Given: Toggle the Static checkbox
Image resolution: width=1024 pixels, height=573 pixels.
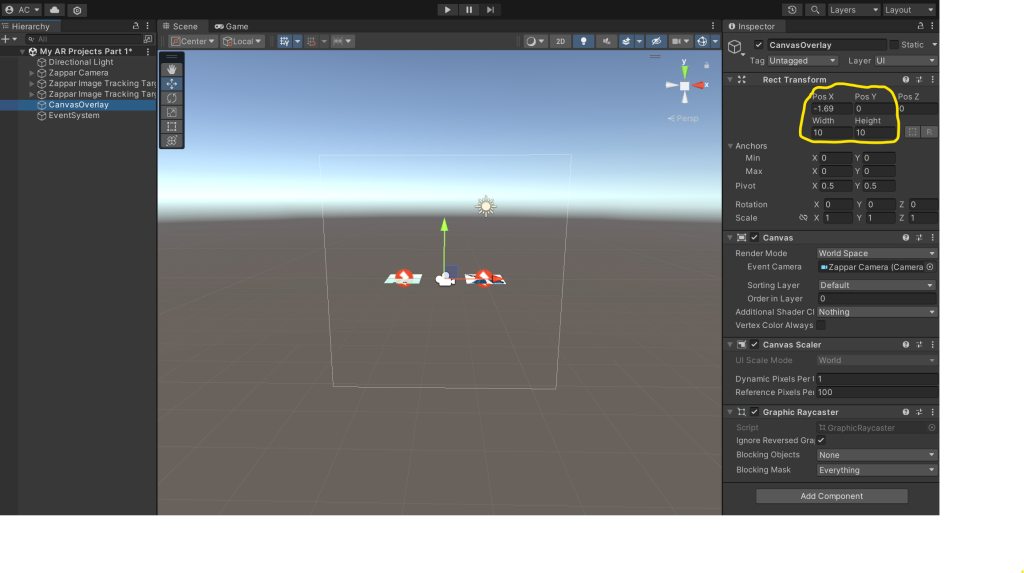Looking at the screenshot, I should pos(894,45).
